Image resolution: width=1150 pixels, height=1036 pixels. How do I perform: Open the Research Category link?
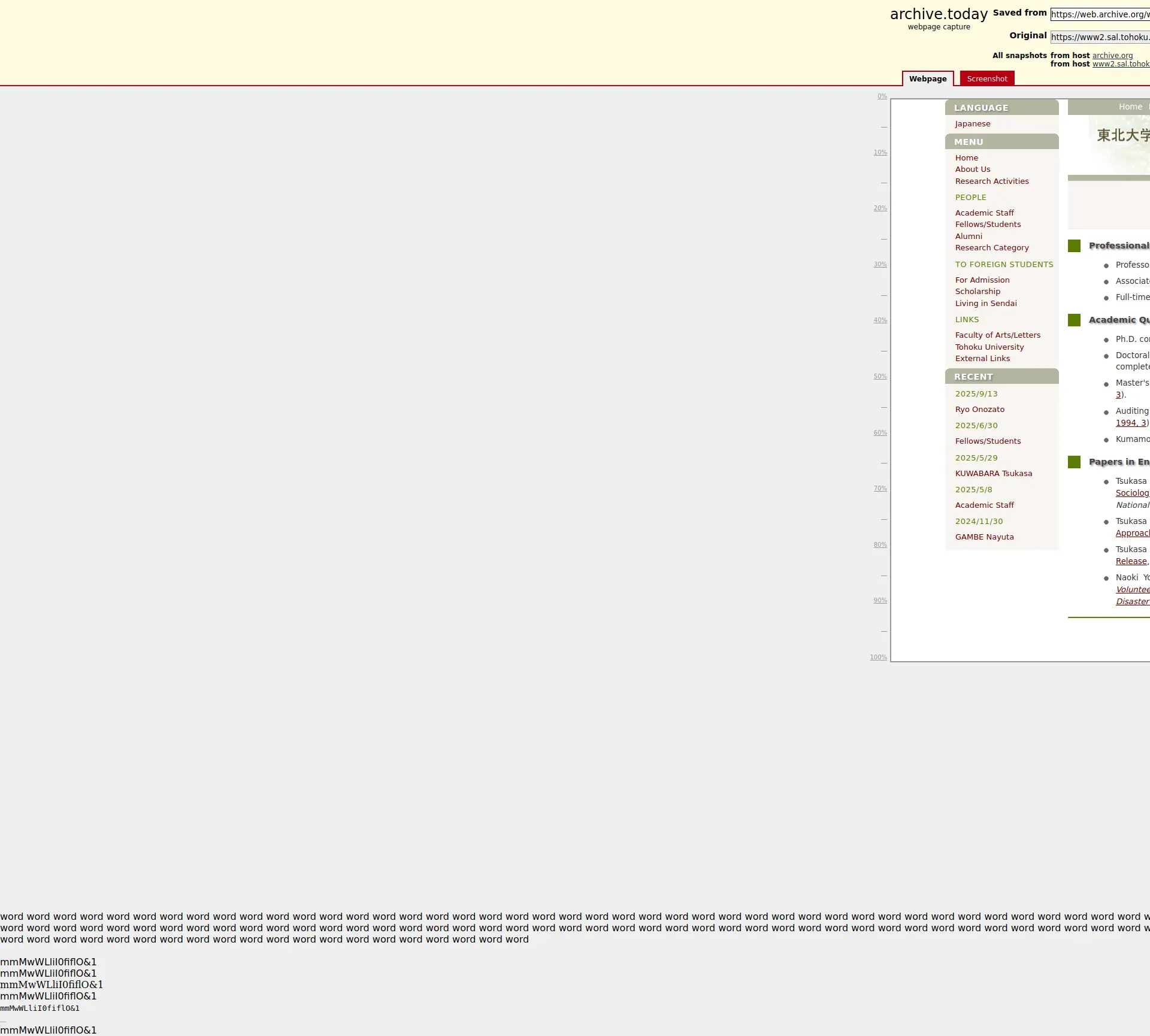coord(991,248)
